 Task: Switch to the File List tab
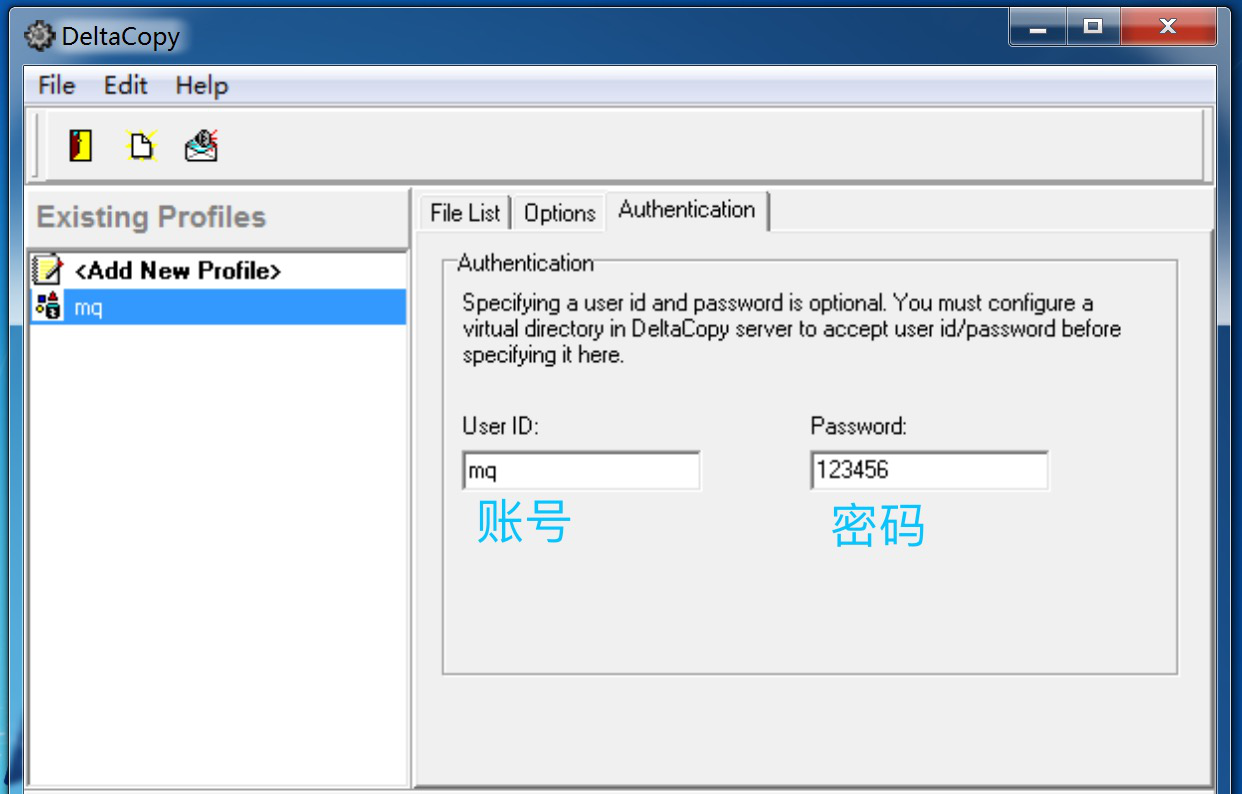point(465,213)
